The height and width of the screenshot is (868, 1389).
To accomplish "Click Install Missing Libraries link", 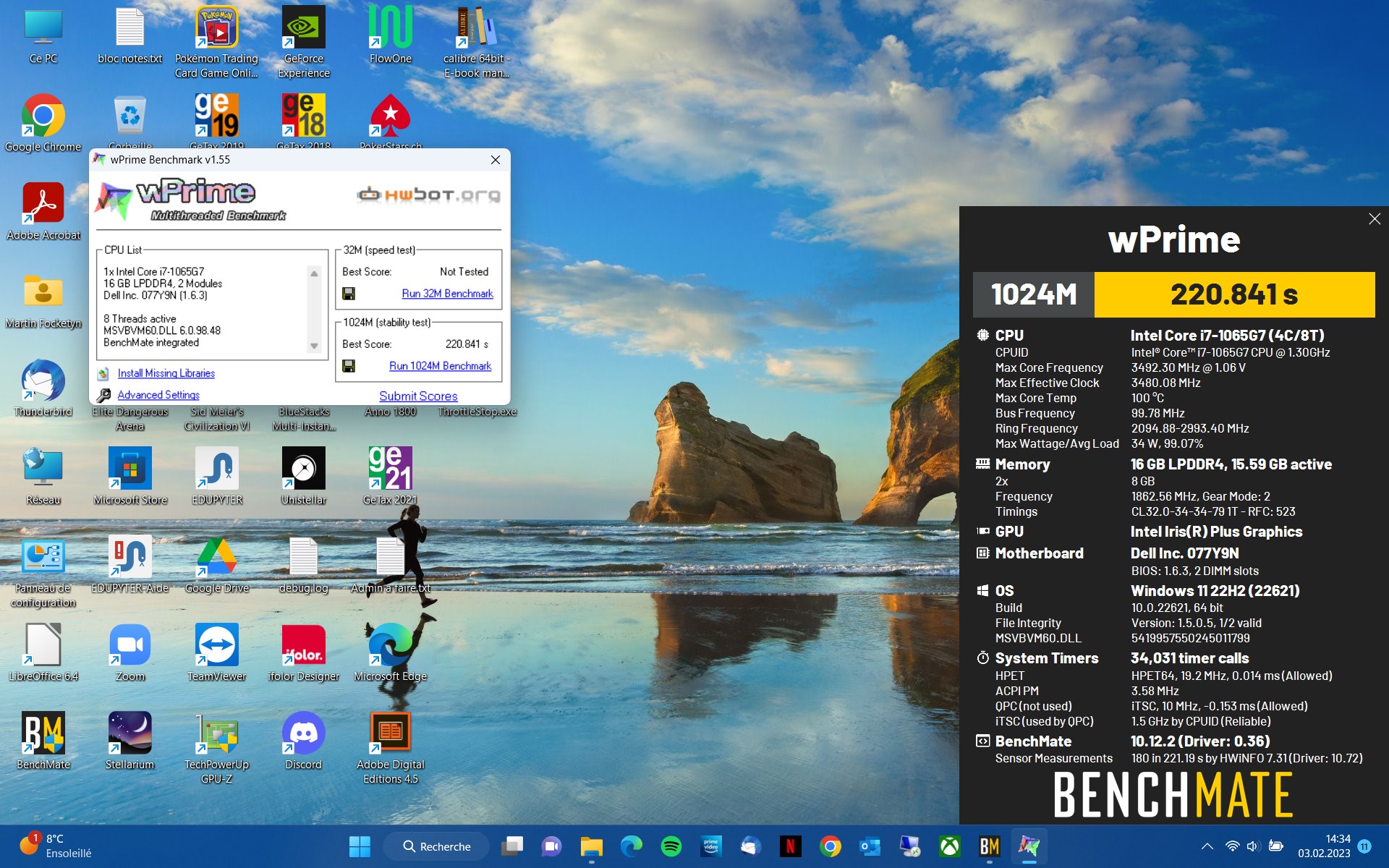I will (166, 373).
